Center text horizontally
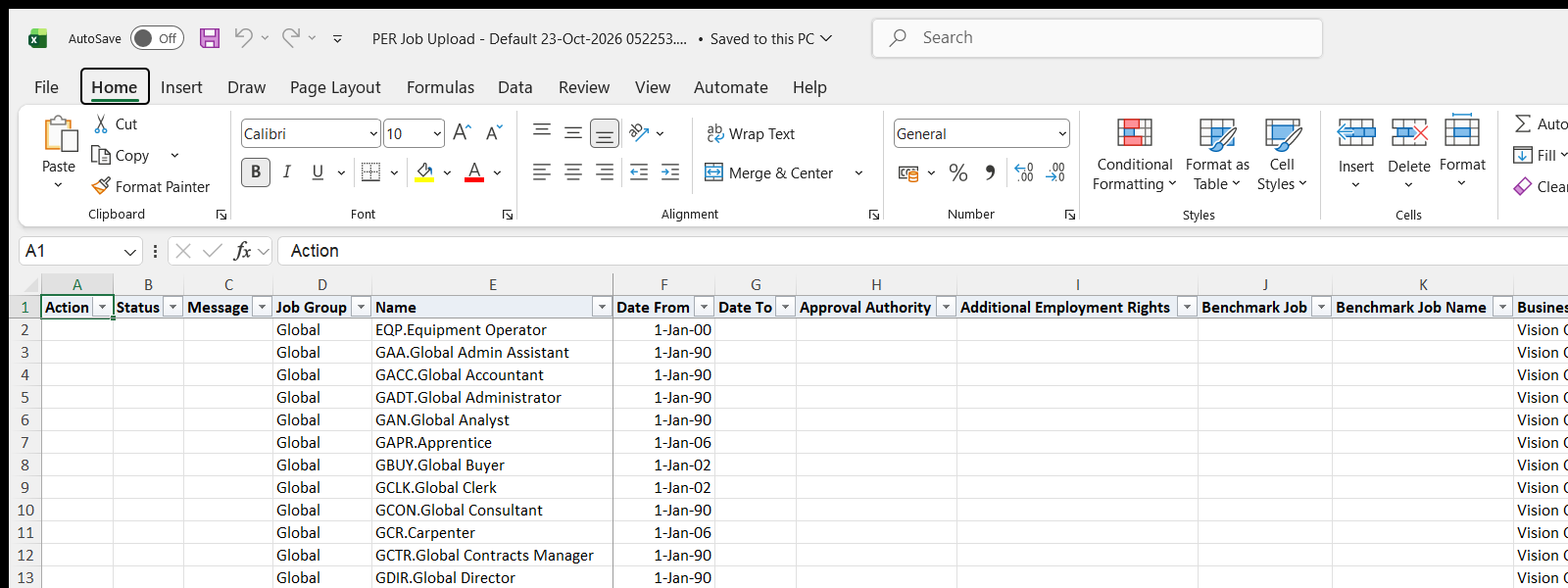Viewport: 1568px width, 588px height. 573,172
